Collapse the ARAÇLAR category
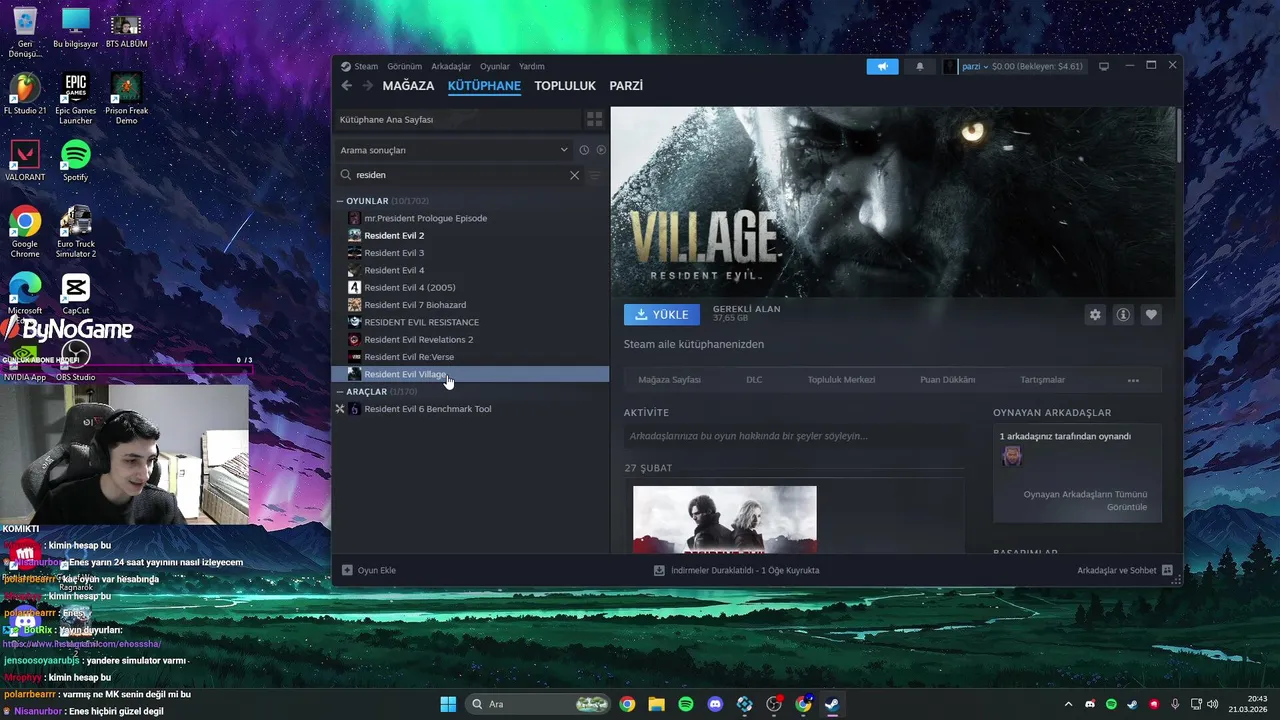The image size is (1280, 720). pyautogui.click(x=340, y=392)
